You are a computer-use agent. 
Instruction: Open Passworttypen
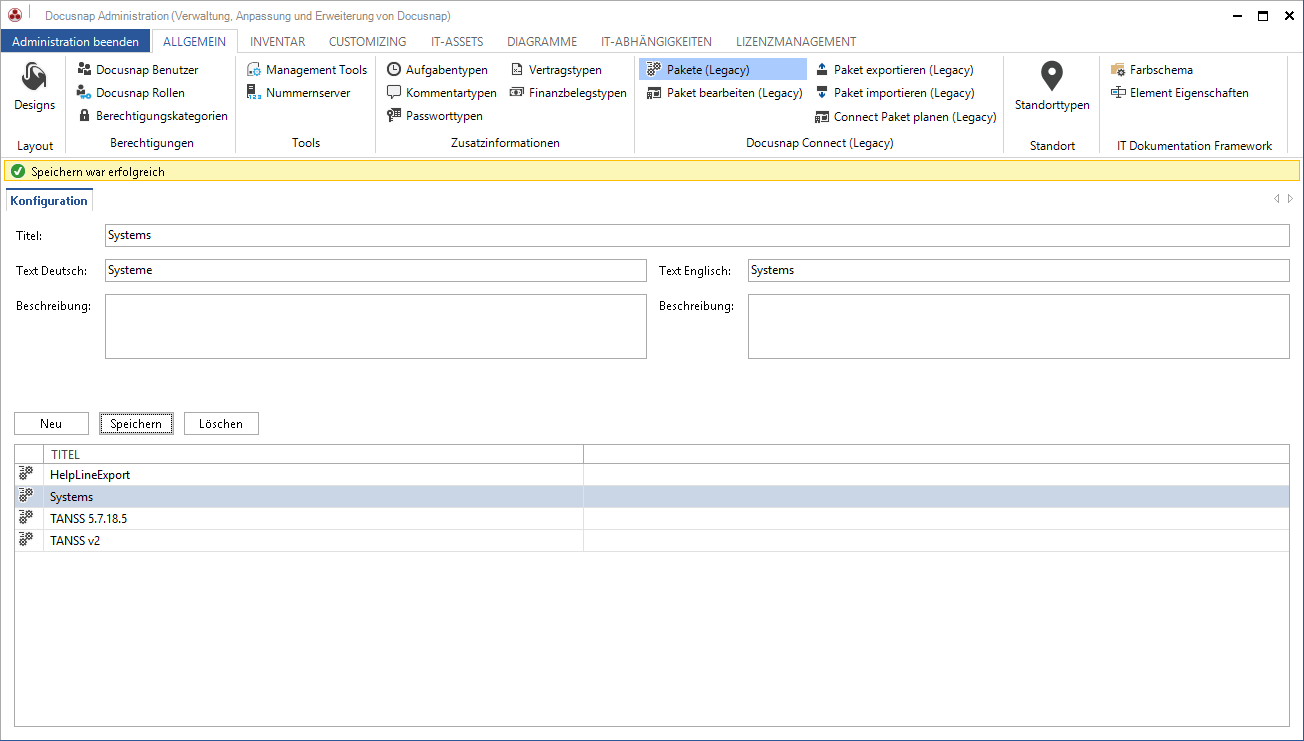[x=435, y=116]
